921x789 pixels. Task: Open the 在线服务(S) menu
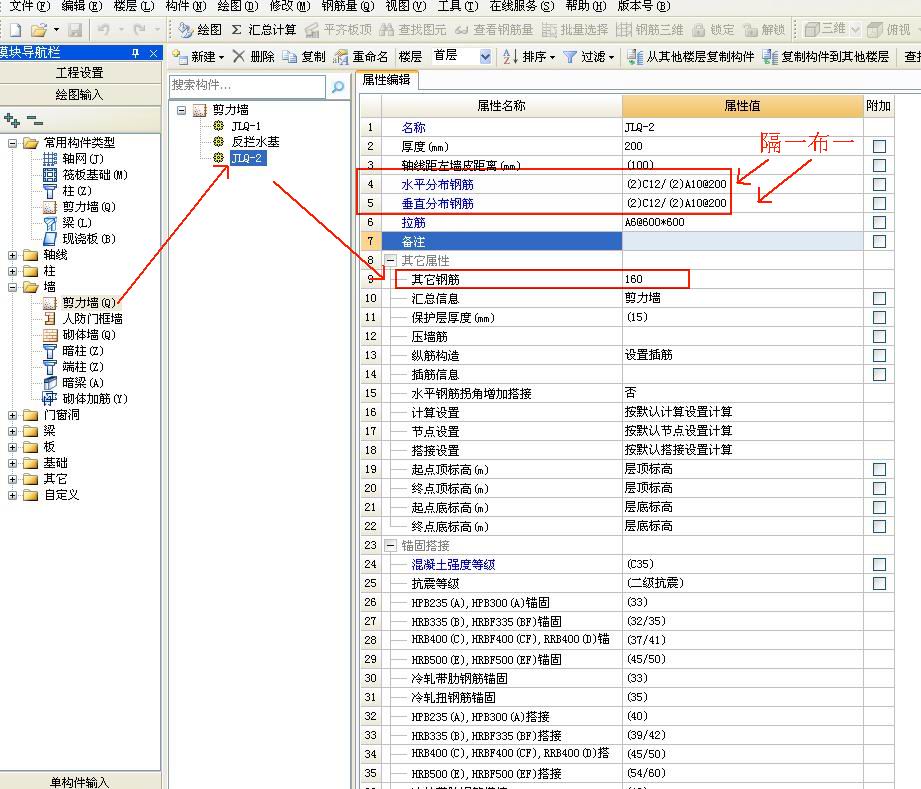tap(521, 6)
